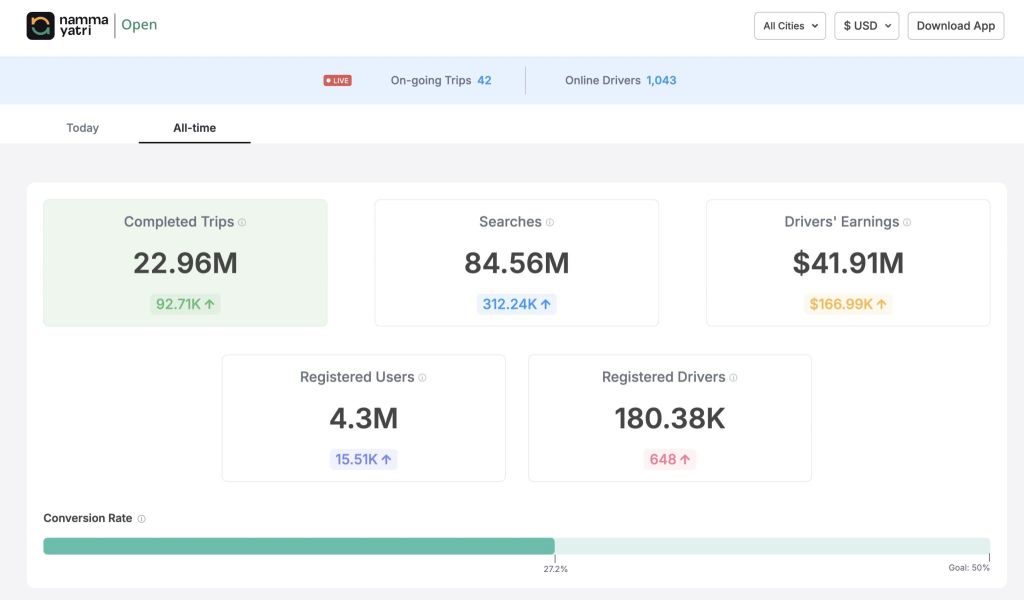Click the Drivers' Earnings card
Image resolution: width=1024 pixels, height=600 pixels.
coord(848,263)
